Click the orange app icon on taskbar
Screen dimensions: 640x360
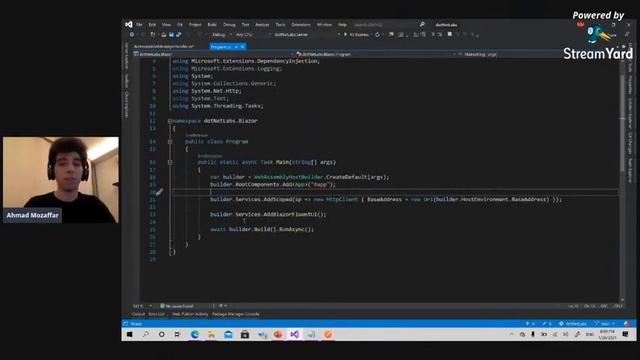pyautogui.click(x=328, y=334)
